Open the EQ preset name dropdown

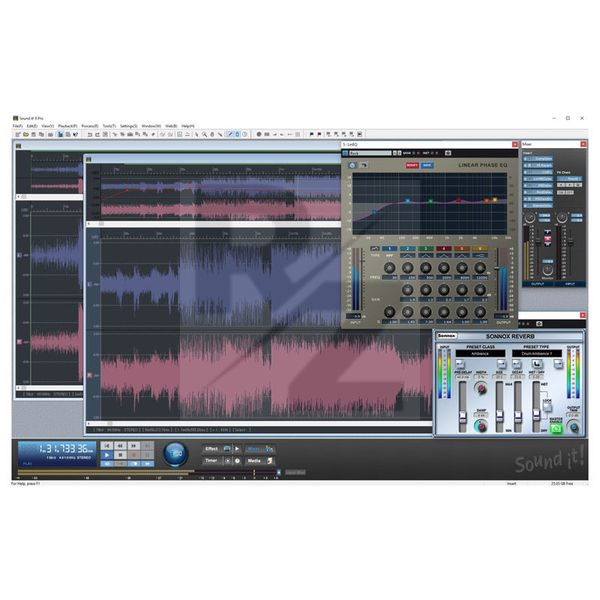tap(370, 153)
